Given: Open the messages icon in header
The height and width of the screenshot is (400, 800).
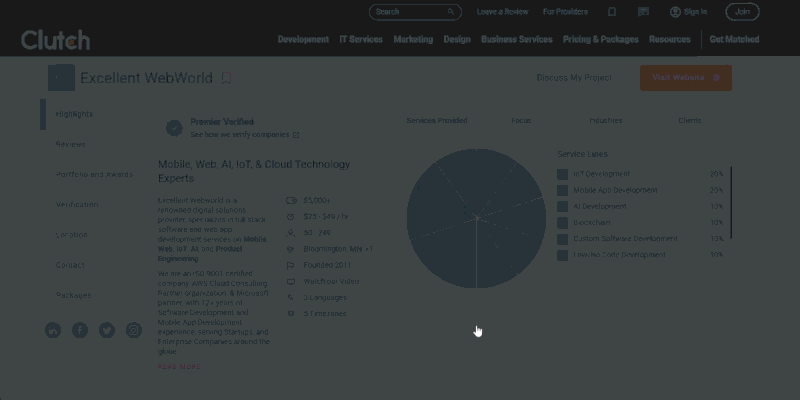Looking at the screenshot, I should click(644, 12).
